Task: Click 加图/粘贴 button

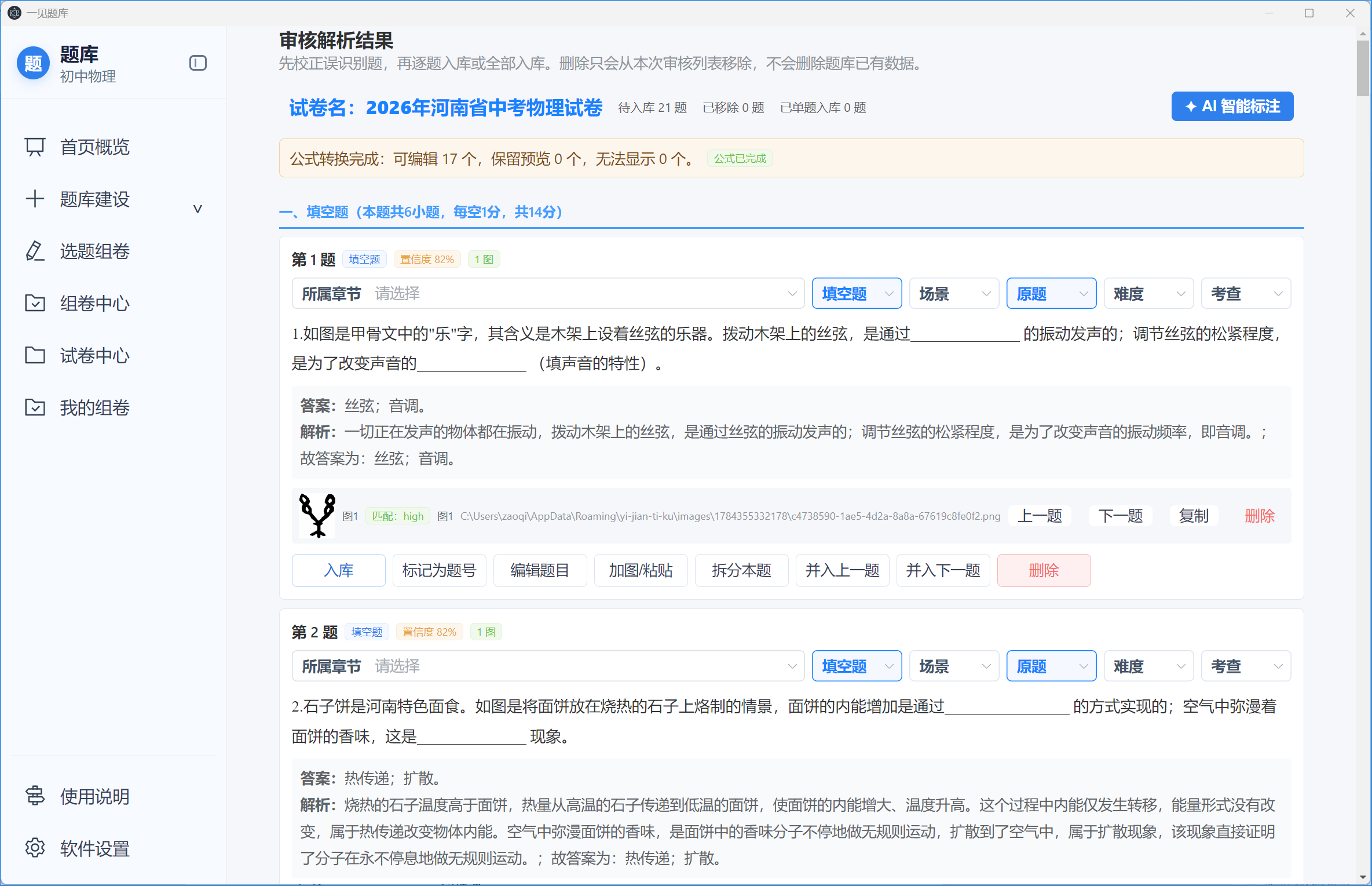Action: [641, 571]
